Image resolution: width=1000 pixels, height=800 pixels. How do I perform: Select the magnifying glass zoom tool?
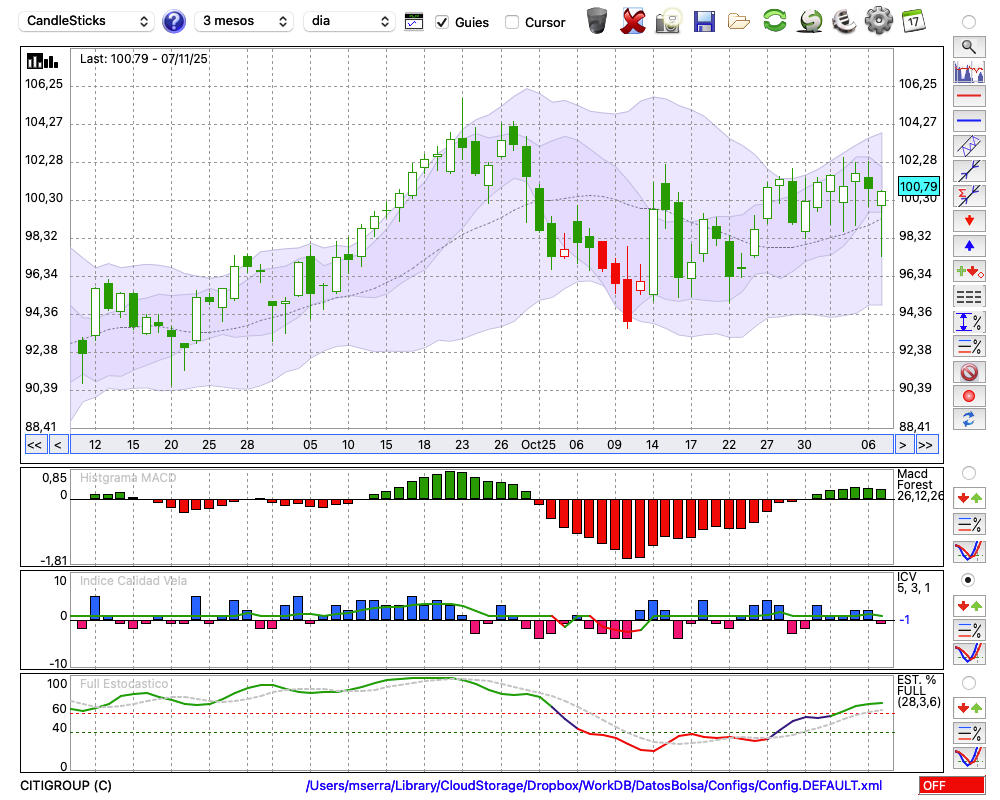(x=969, y=47)
